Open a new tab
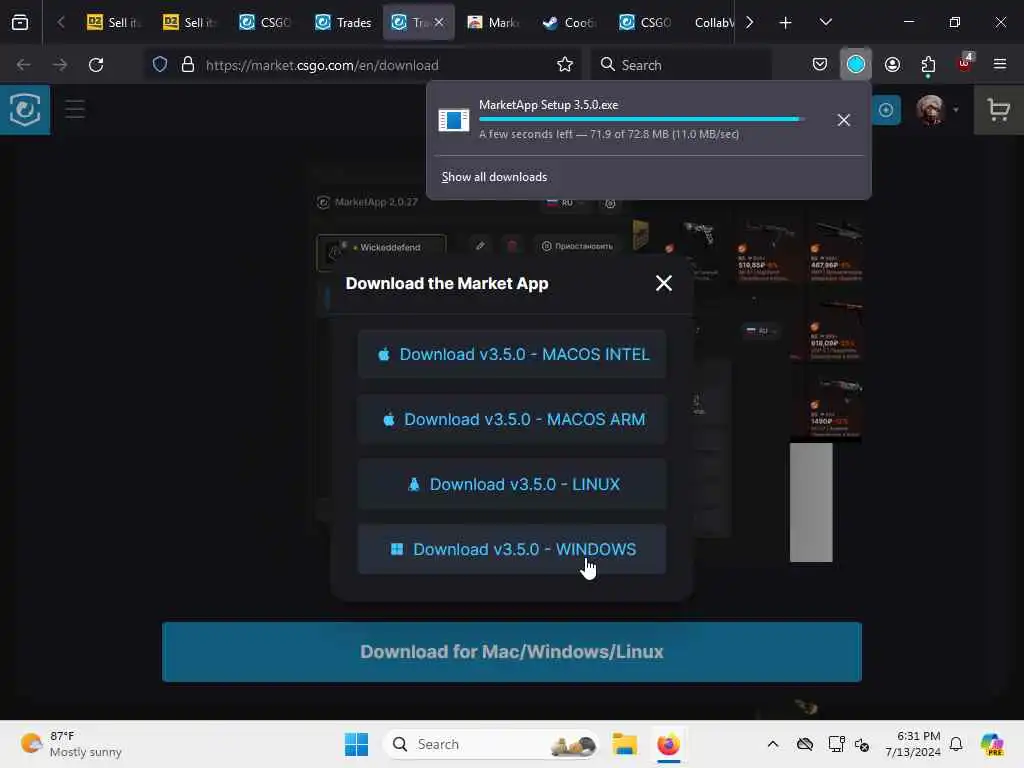Screen dimensions: 1024x768 pyautogui.click(x=786, y=23)
